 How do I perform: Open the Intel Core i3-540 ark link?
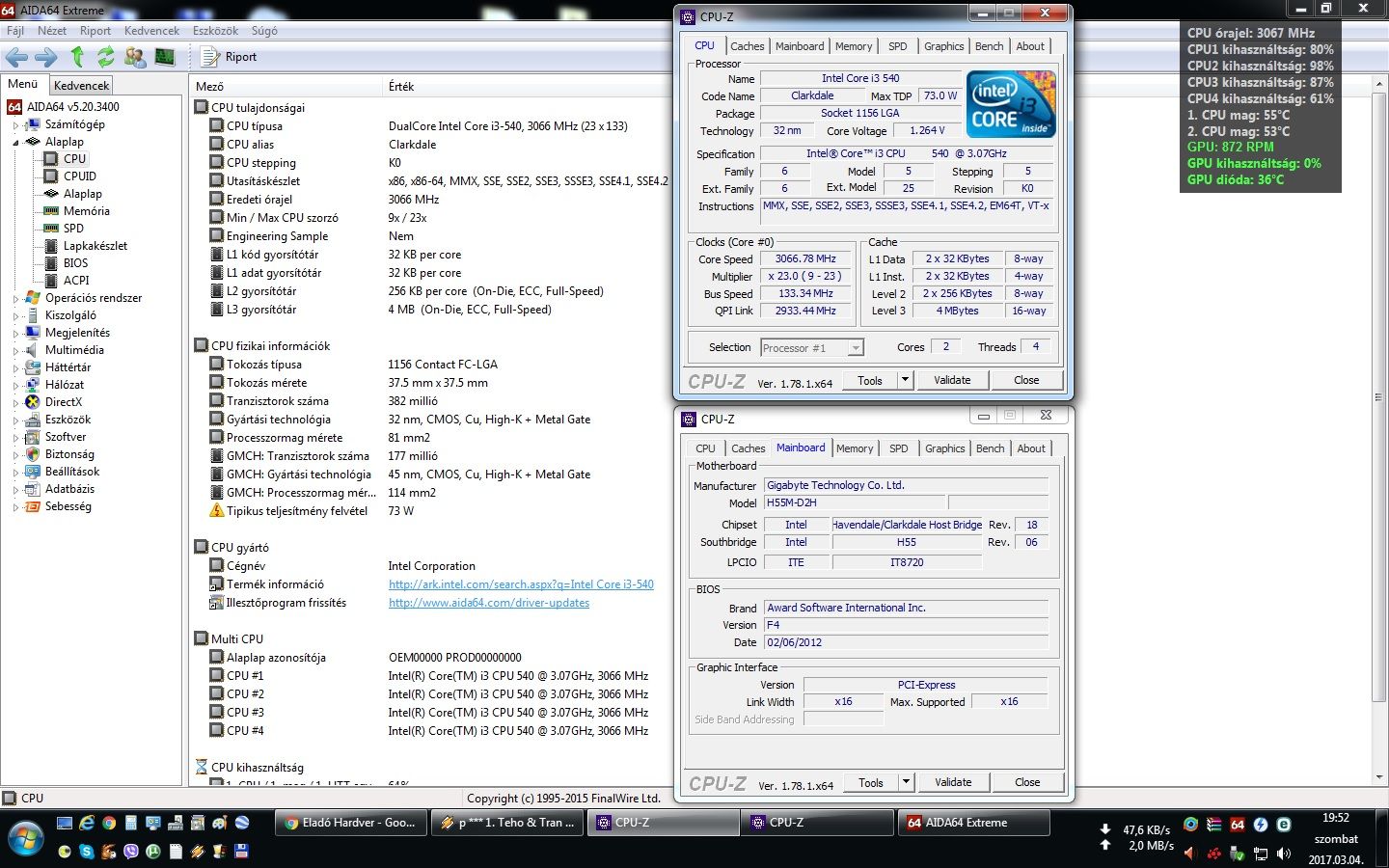[521, 584]
